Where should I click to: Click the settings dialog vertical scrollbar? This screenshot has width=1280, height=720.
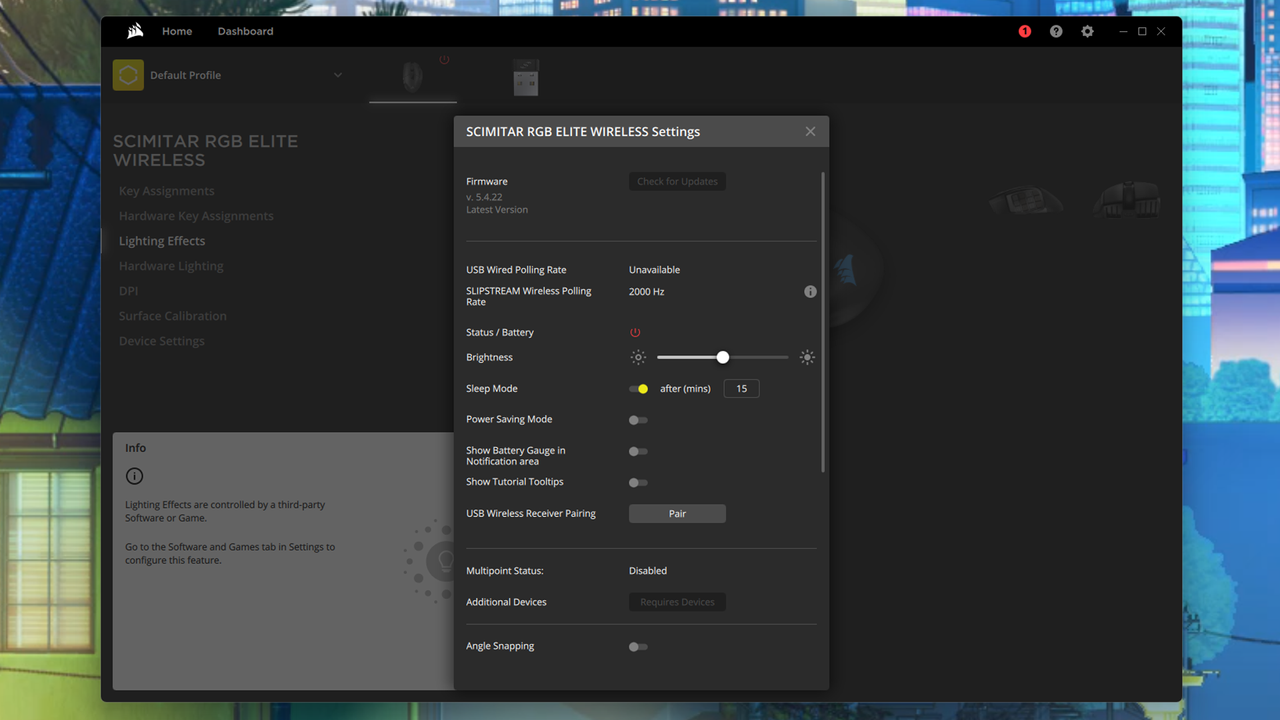[x=823, y=322]
